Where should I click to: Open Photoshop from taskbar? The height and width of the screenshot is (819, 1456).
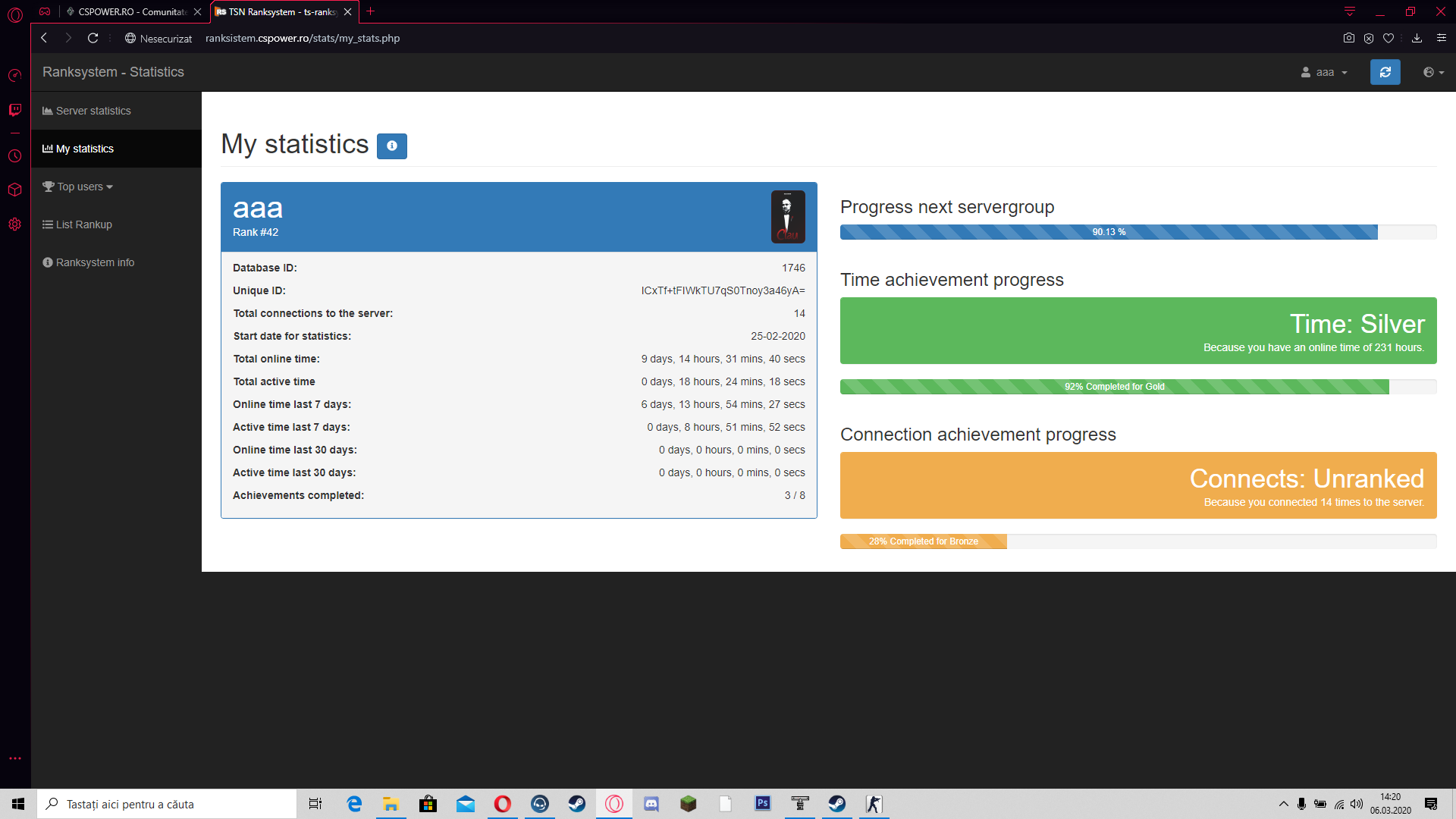click(763, 804)
